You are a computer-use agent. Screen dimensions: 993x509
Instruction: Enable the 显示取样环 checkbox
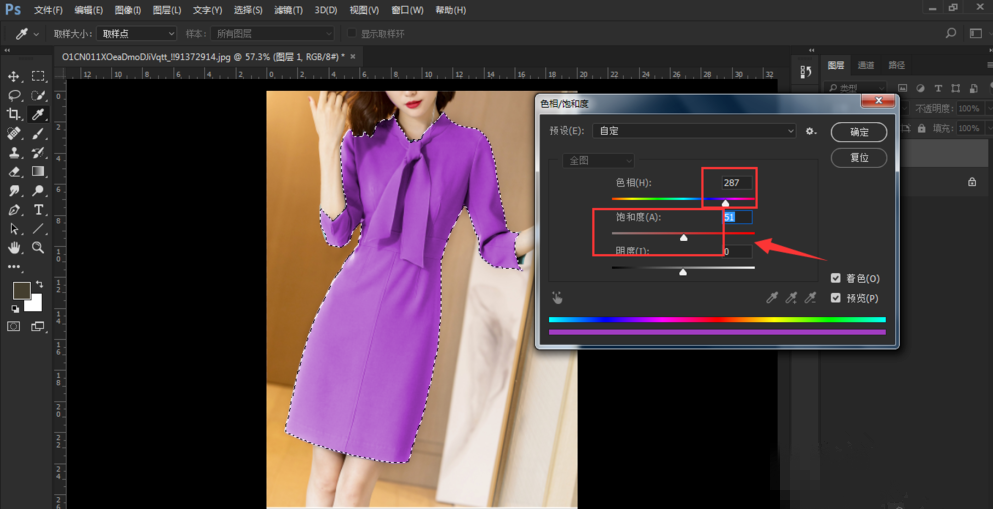tap(352, 34)
